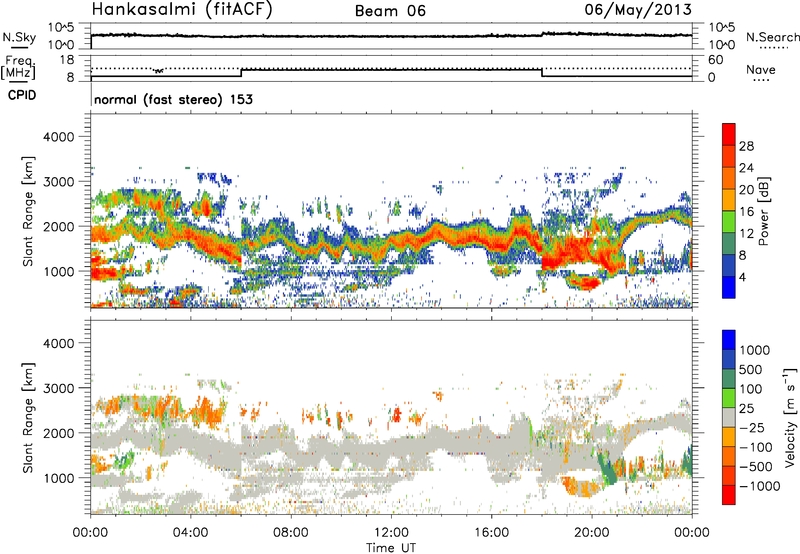Screen dimensions: 800x554
Task: Click the orange velocity patch near 04:30
Action: point(207,411)
